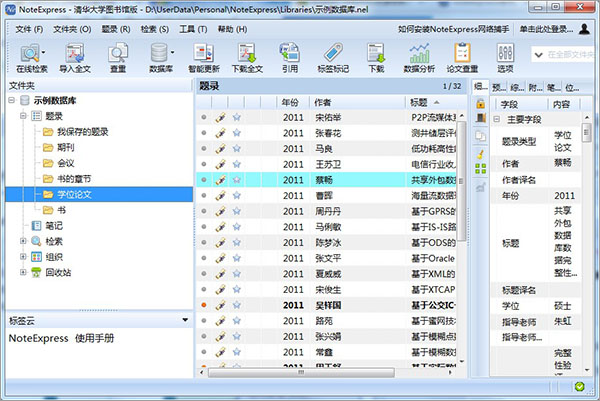Open the 文件 (F) menu
Image resolution: width=600 pixels, height=401 pixels.
point(29,29)
